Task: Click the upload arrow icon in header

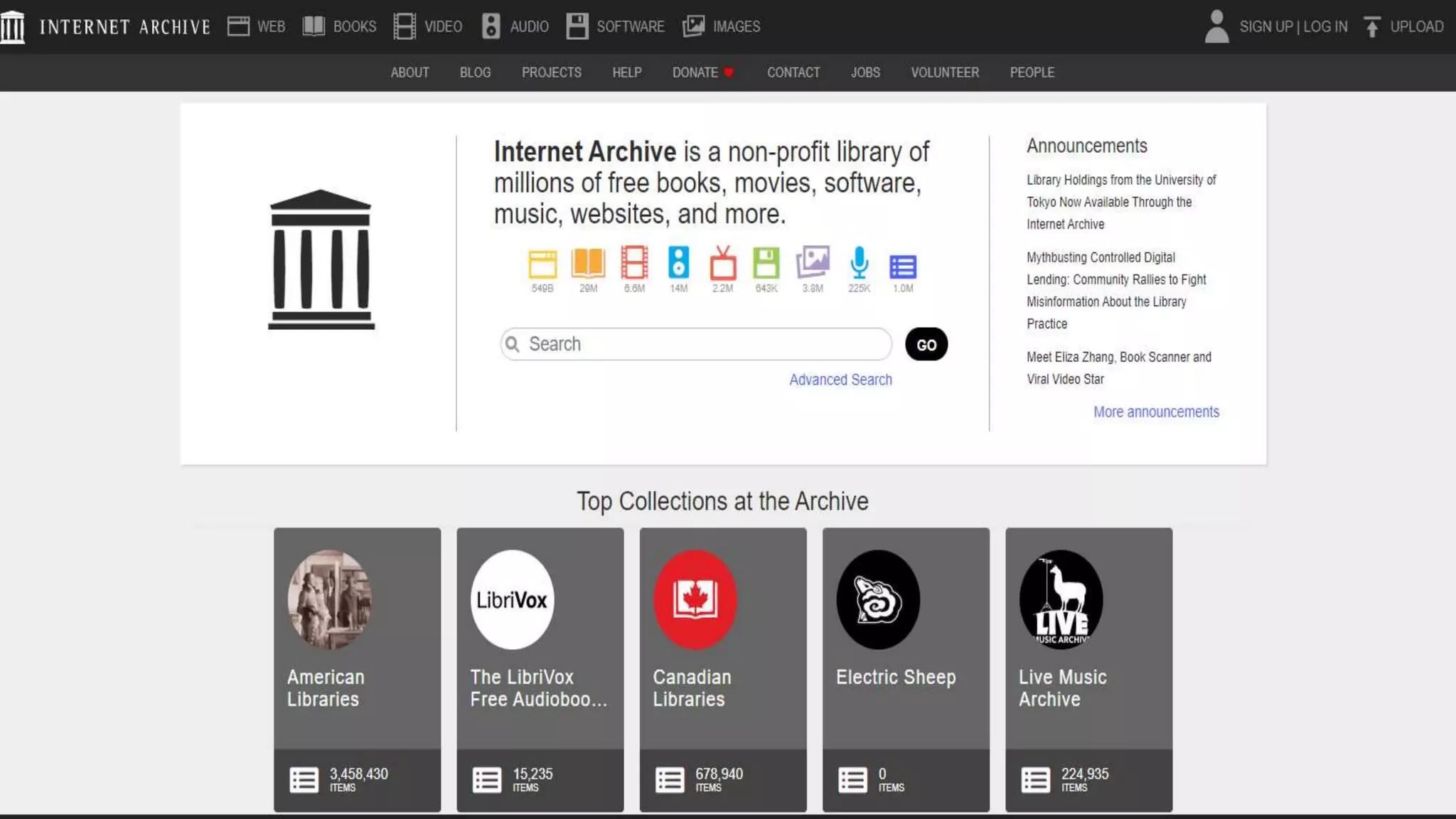Action: [1371, 27]
